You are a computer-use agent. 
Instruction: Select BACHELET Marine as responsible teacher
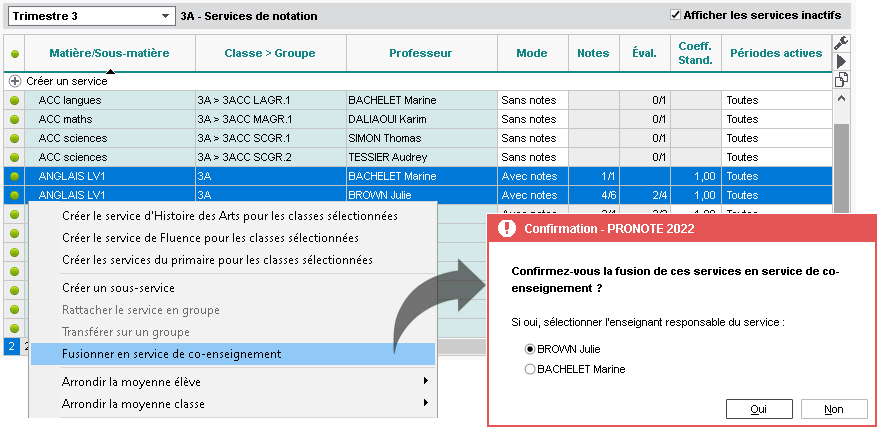point(529,370)
